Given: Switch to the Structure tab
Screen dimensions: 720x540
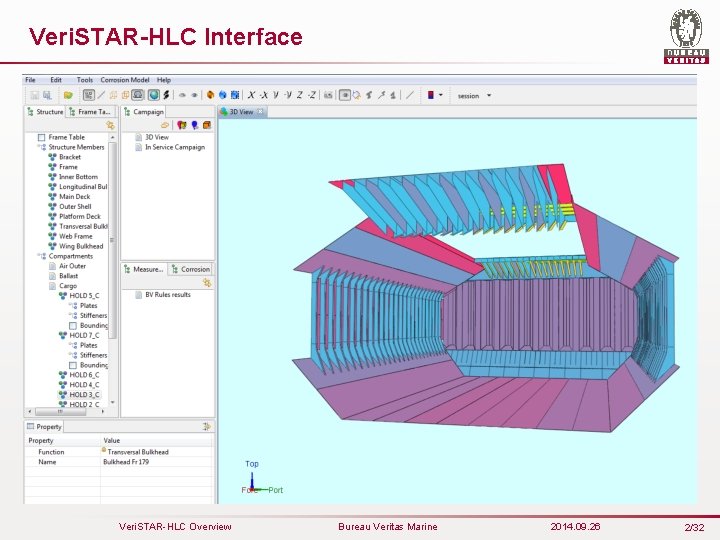Looking at the screenshot, I should point(45,112).
